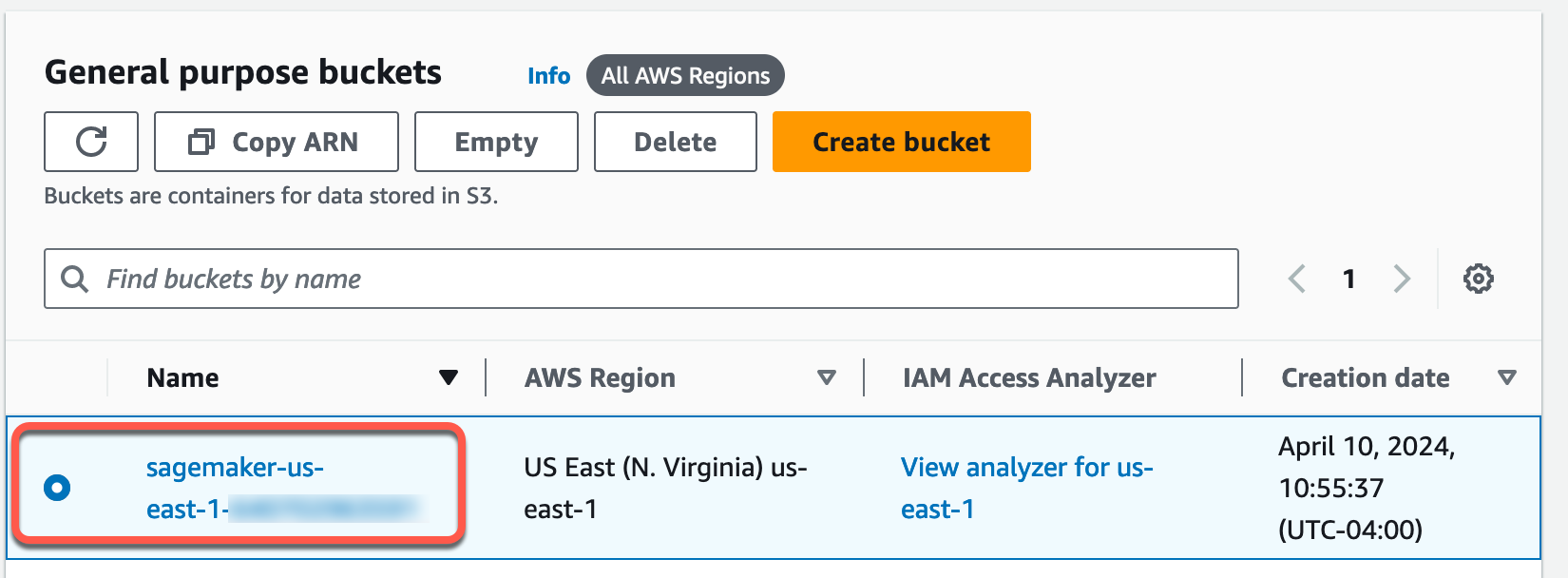
Task: Click the search magnifier icon
Action: click(x=74, y=279)
